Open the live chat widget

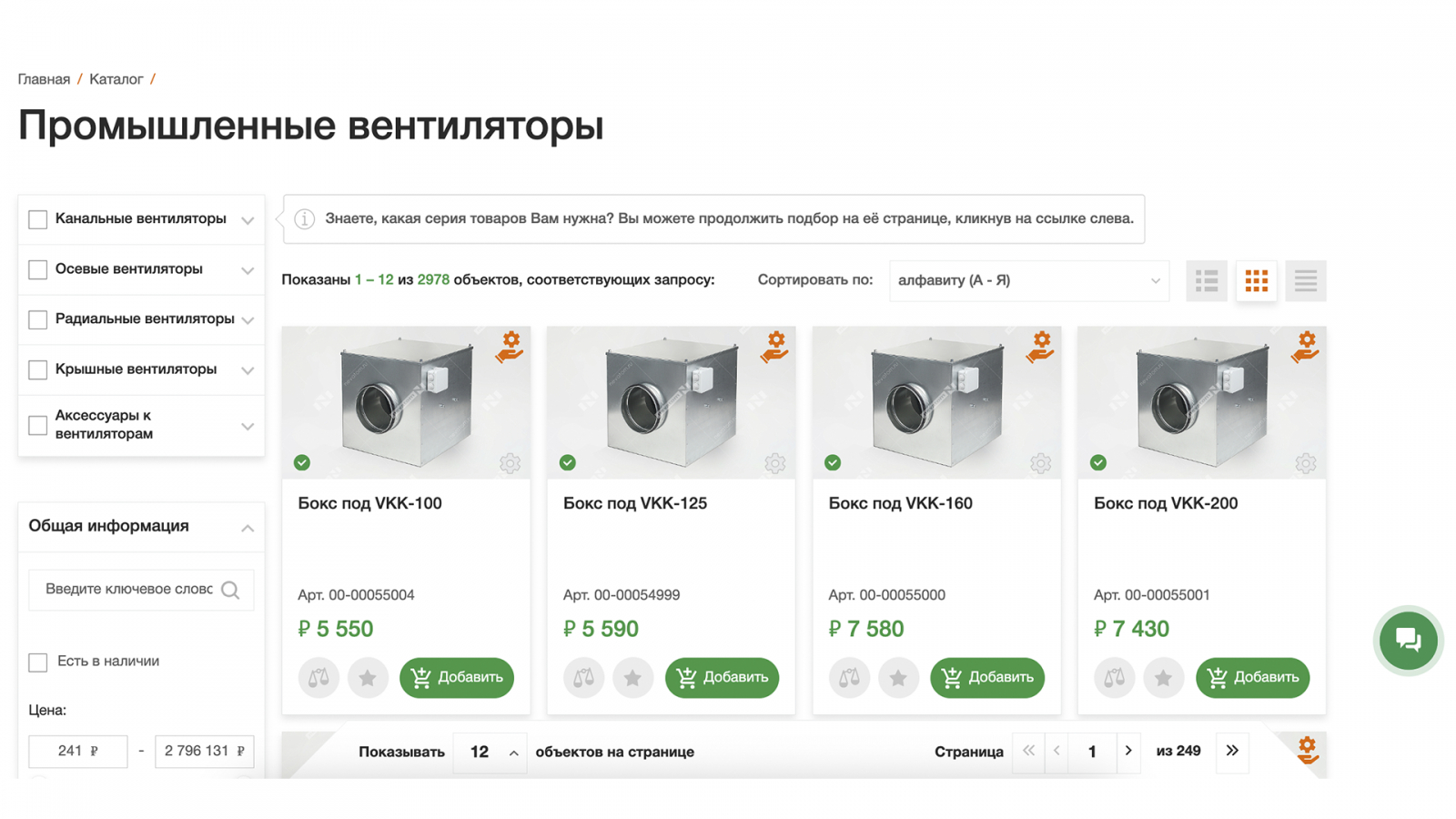1408,641
